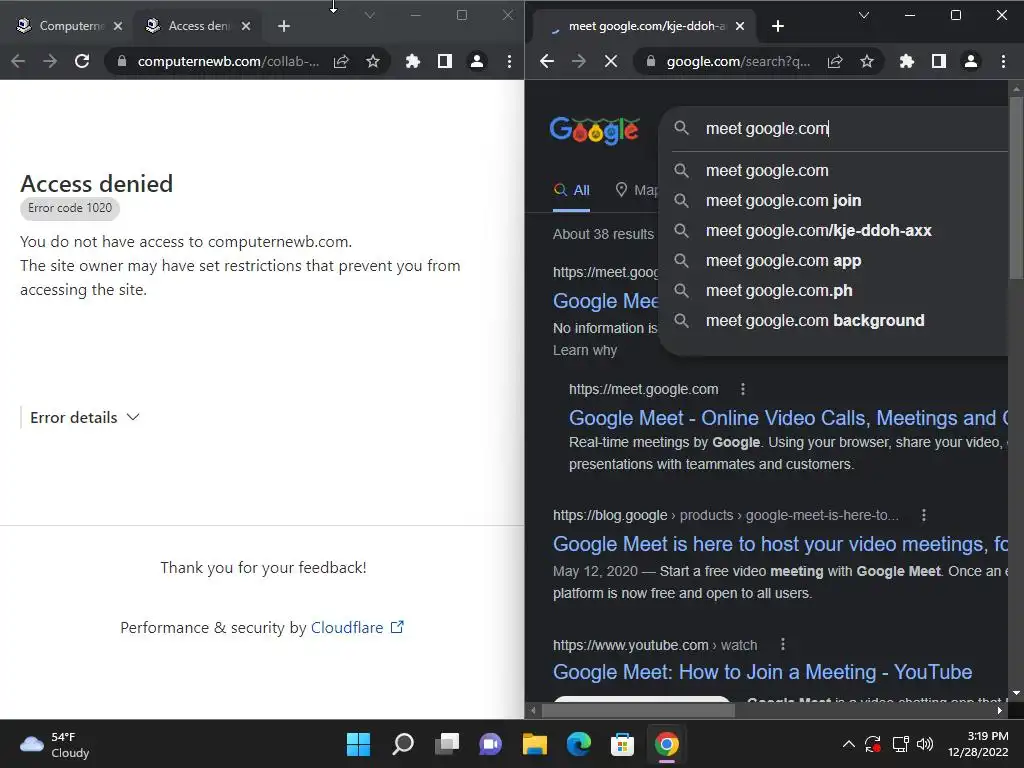Open "Google Meet is here to host" result

click(780, 544)
